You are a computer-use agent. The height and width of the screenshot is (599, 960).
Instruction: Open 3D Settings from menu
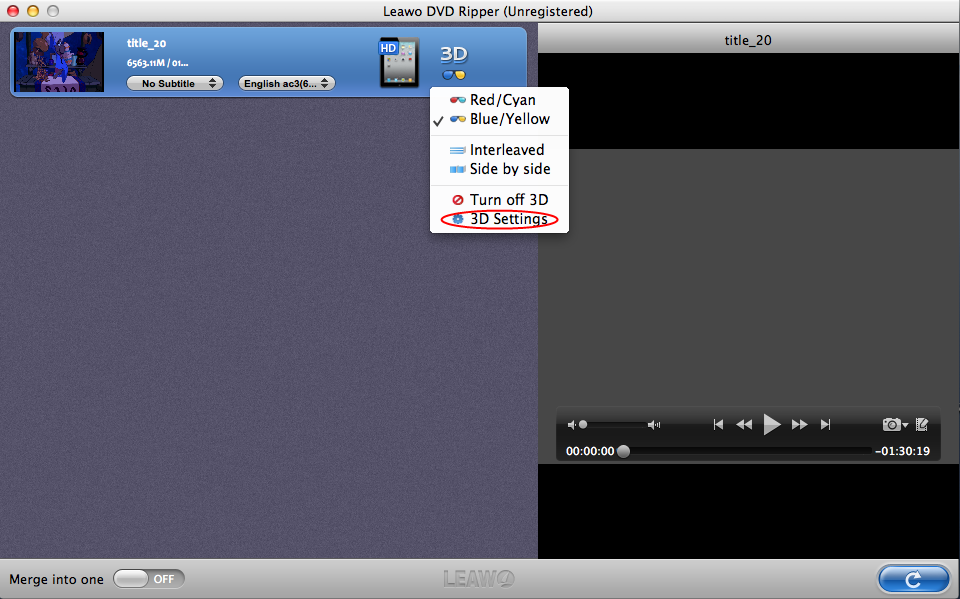click(x=500, y=219)
